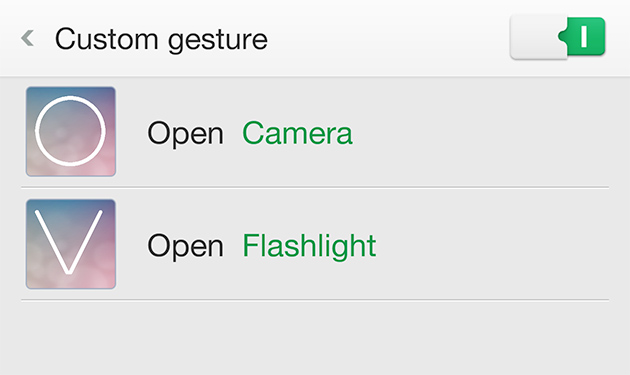Select the Open Flashlight list row

click(315, 244)
